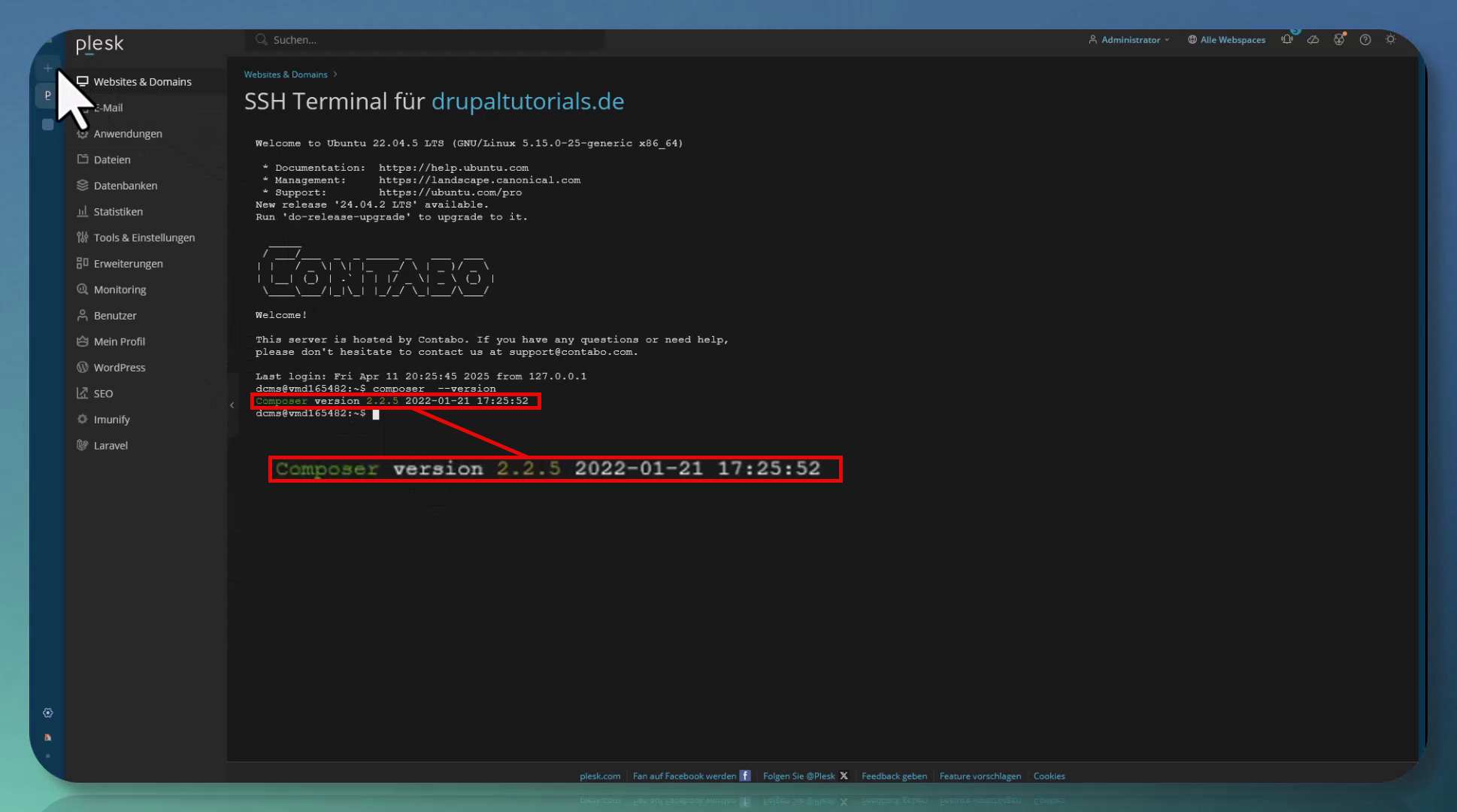Image resolution: width=1457 pixels, height=812 pixels.
Task: Click the cloud sync status icon
Action: coord(1313,40)
